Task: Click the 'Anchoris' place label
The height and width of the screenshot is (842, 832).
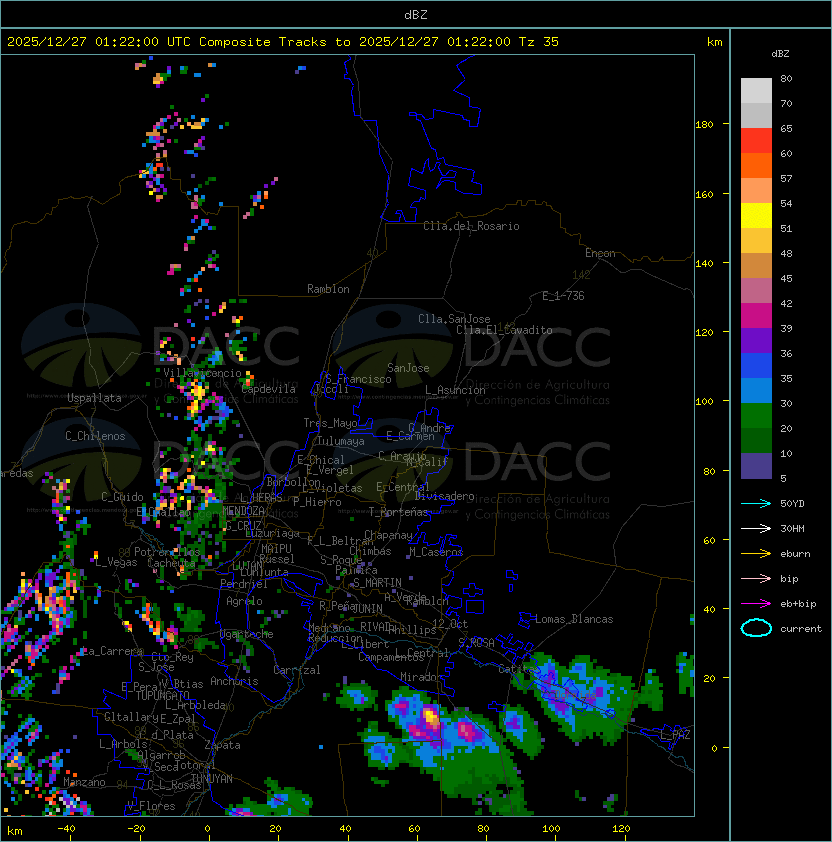Action: coord(234,681)
